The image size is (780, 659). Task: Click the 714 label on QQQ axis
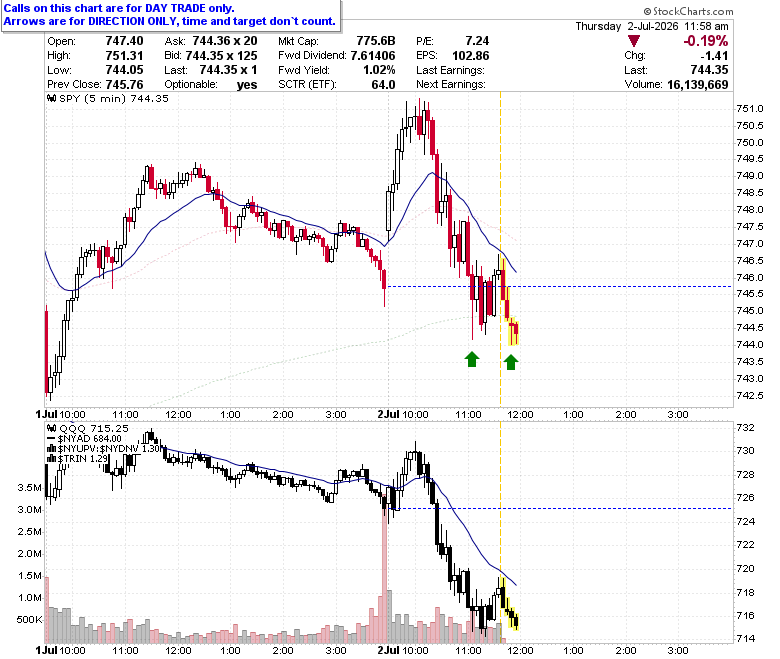[x=745, y=639]
